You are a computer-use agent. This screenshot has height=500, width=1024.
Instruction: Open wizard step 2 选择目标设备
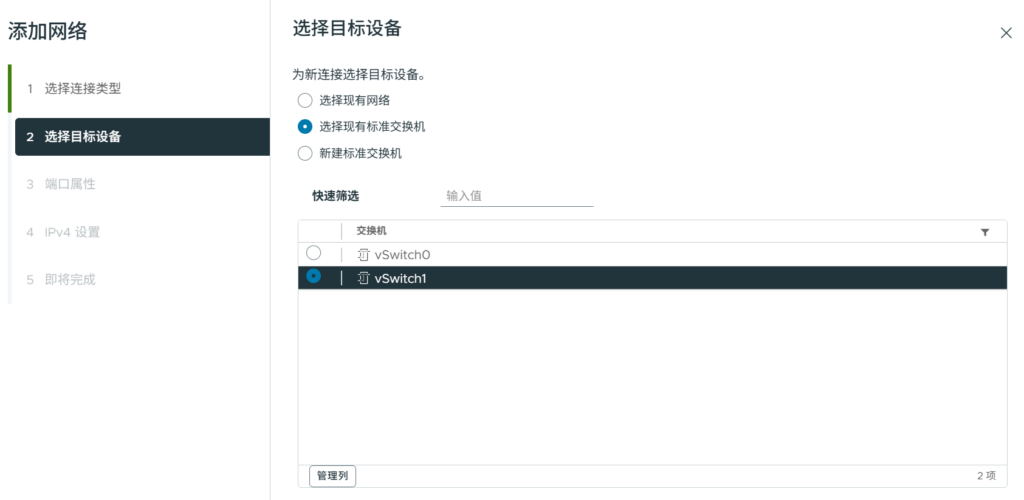tap(83, 137)
